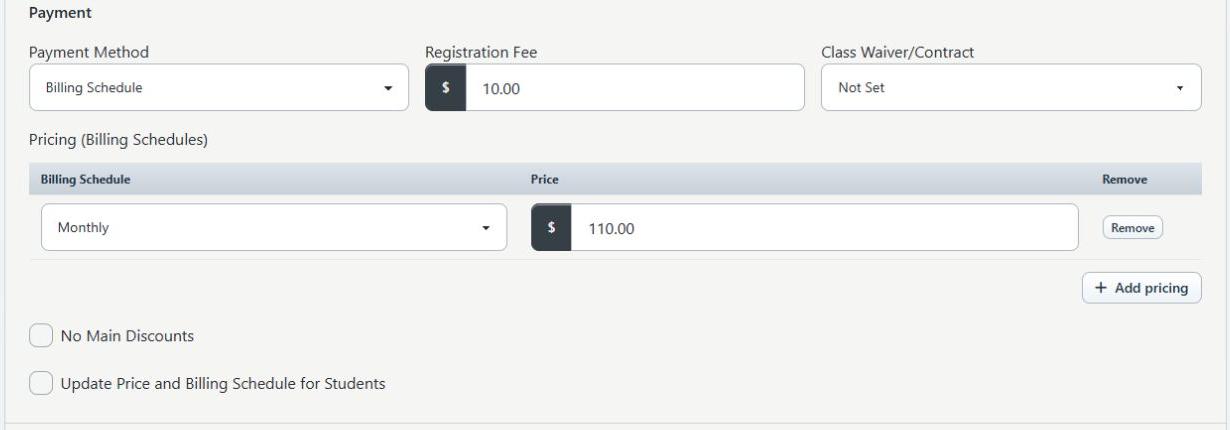1230x430 pixels.
Task: Click the Remove button for Monthly pricing
Action: (x=1132, y=228)
